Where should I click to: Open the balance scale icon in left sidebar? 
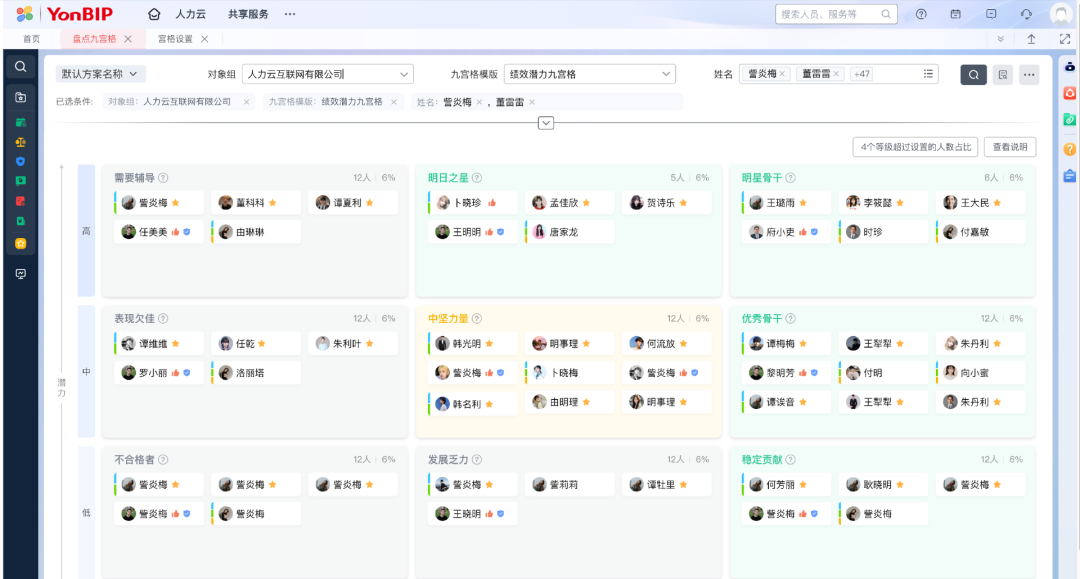coord(20,141)
